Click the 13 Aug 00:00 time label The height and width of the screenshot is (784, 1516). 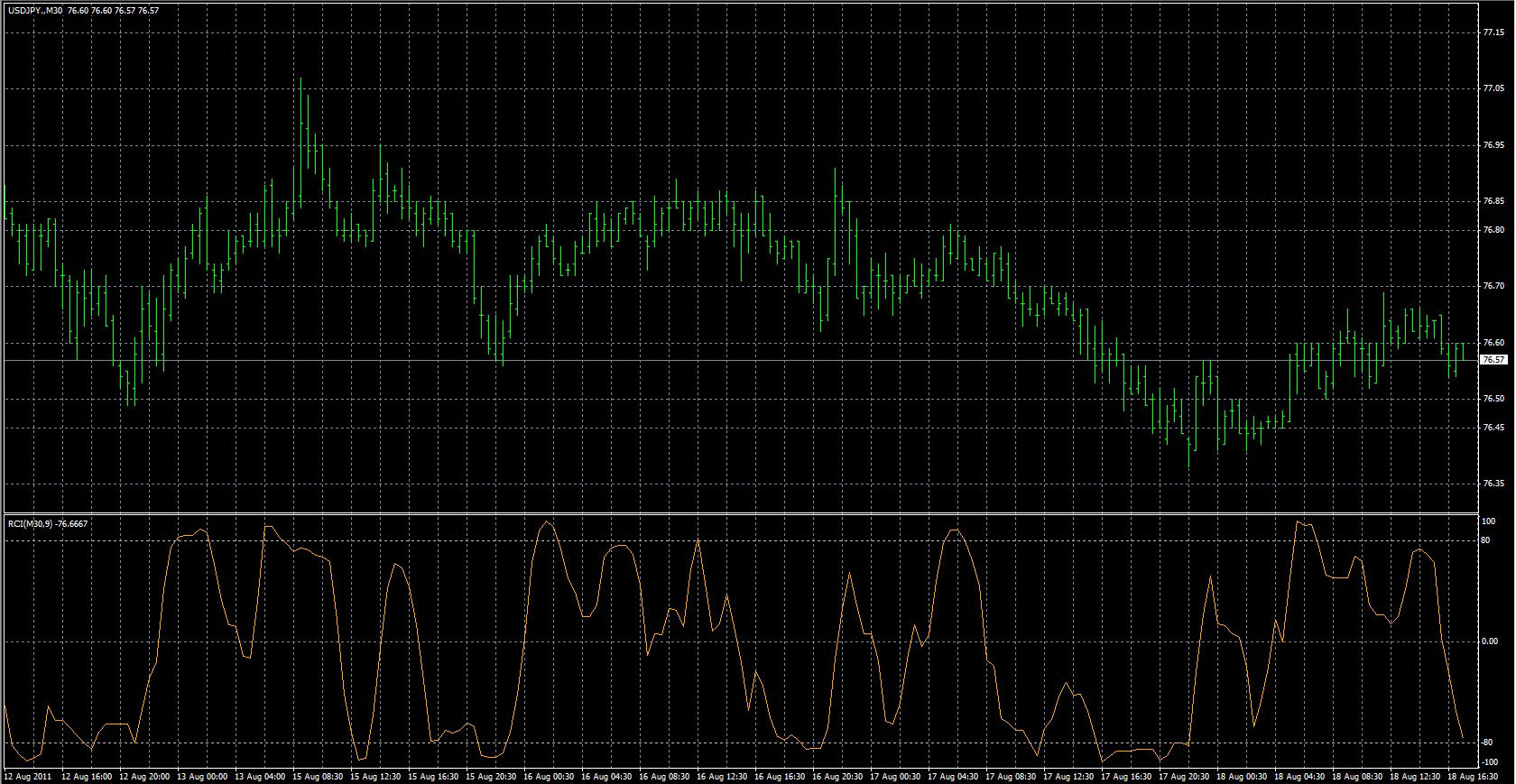click(x=202, y=776)
